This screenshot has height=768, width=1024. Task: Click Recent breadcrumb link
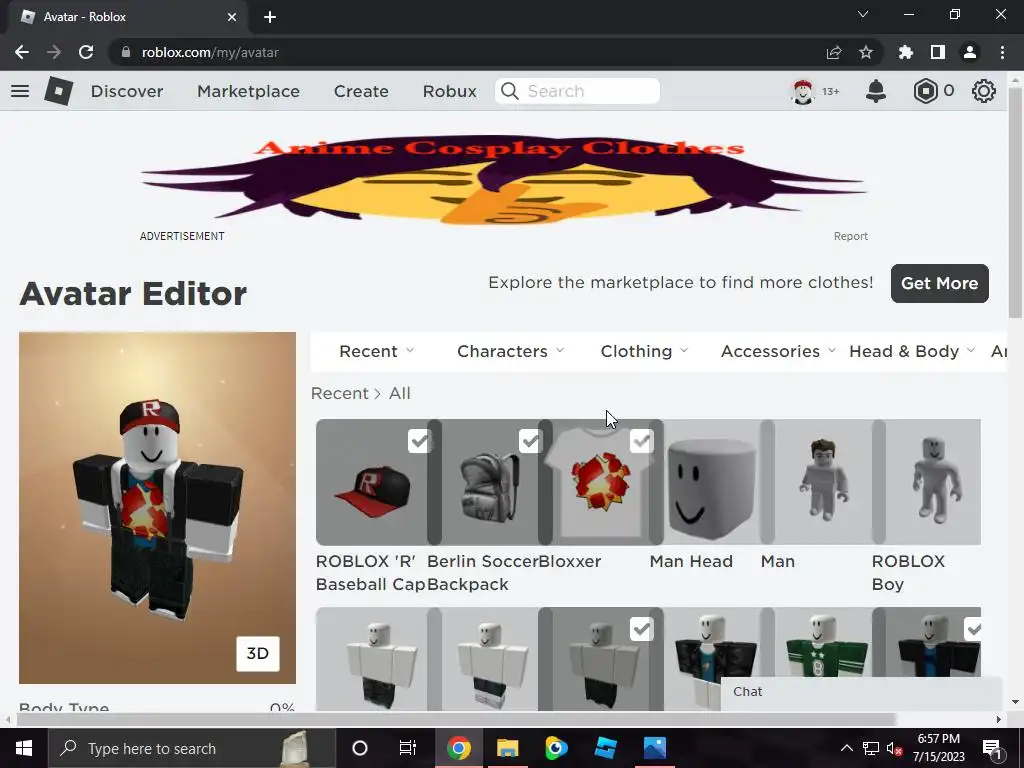click(x=340, y=393)
